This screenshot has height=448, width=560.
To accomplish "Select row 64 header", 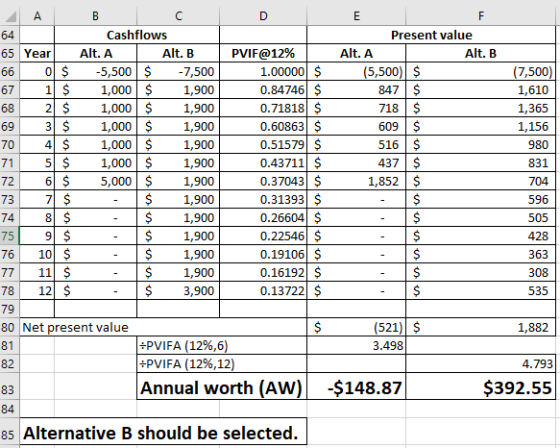I will coord(10,35).
